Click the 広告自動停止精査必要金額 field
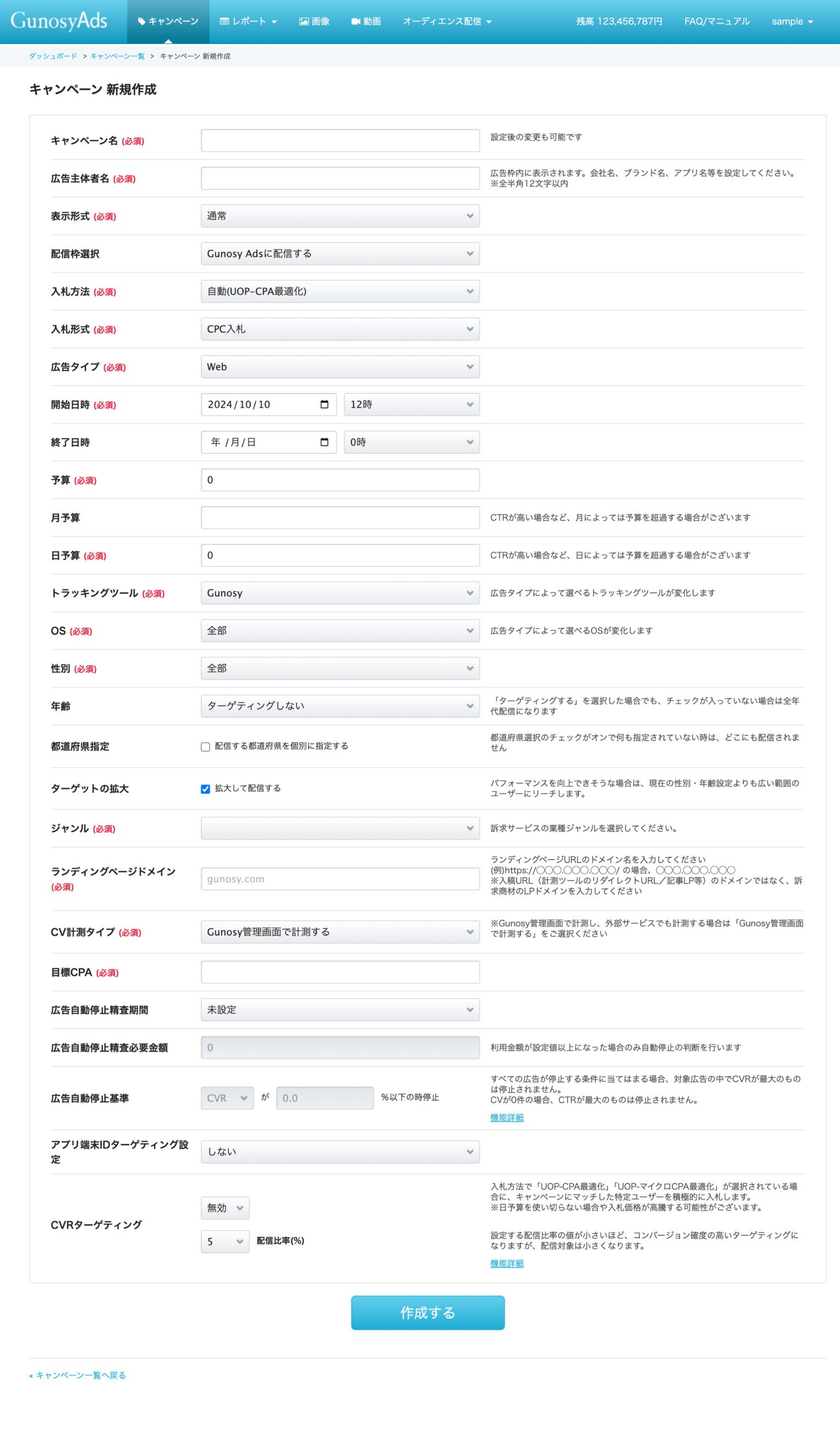Image resolution: width=840 pixels, height=1431 pixels. tap(340, 1048)
